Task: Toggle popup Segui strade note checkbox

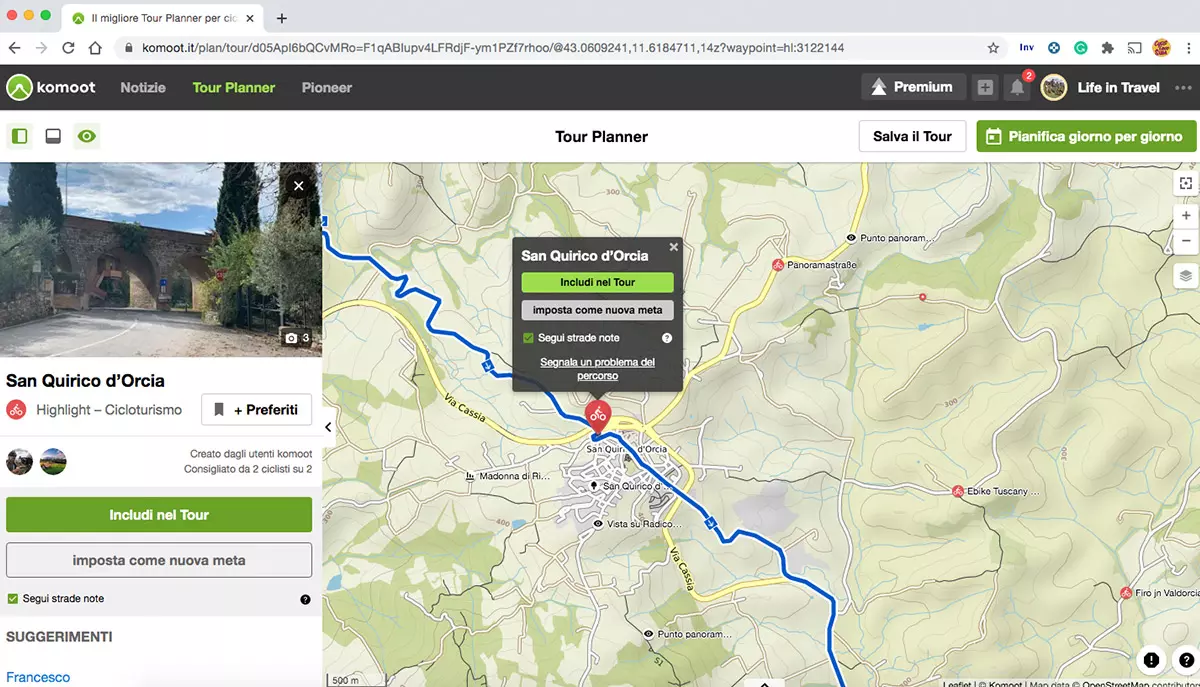Action: coord(528,338)
